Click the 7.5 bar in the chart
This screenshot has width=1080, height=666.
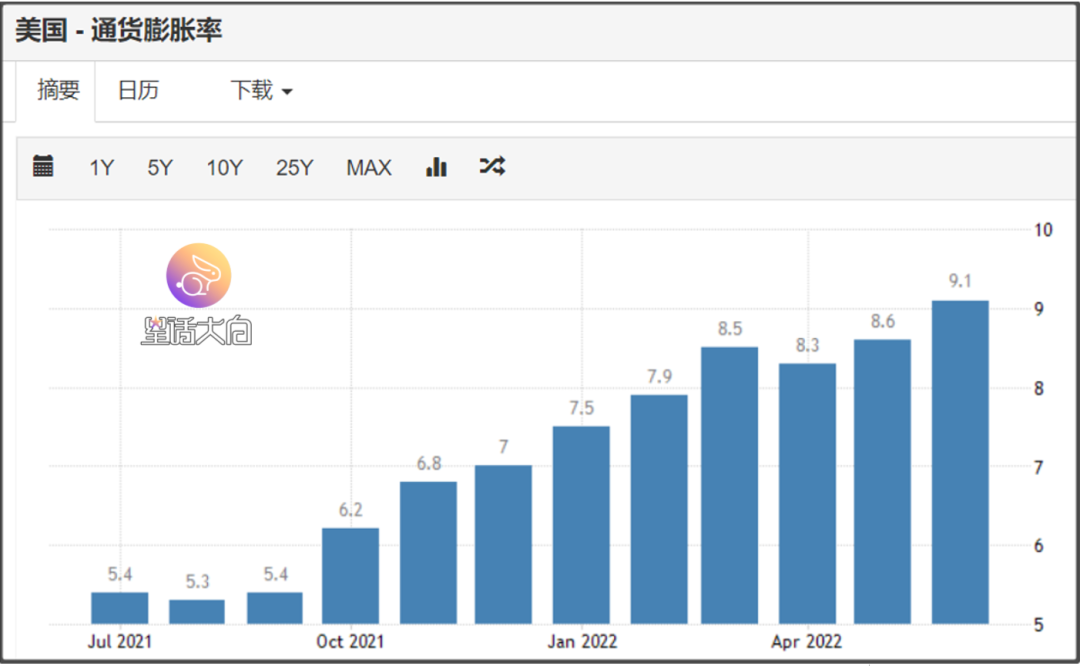(x=581, y=525)
